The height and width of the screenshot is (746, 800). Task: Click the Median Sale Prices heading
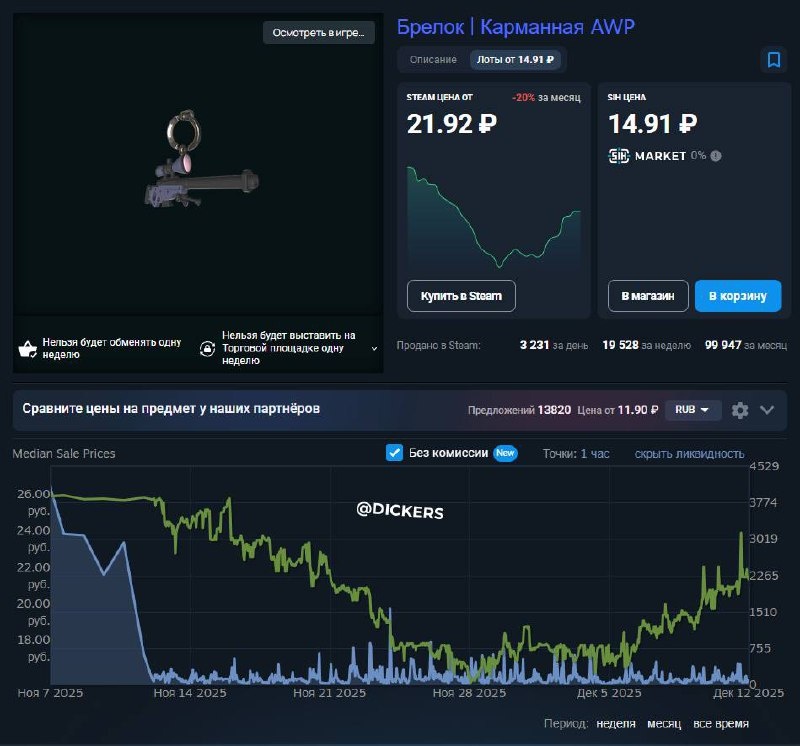[x=64, y=454]
